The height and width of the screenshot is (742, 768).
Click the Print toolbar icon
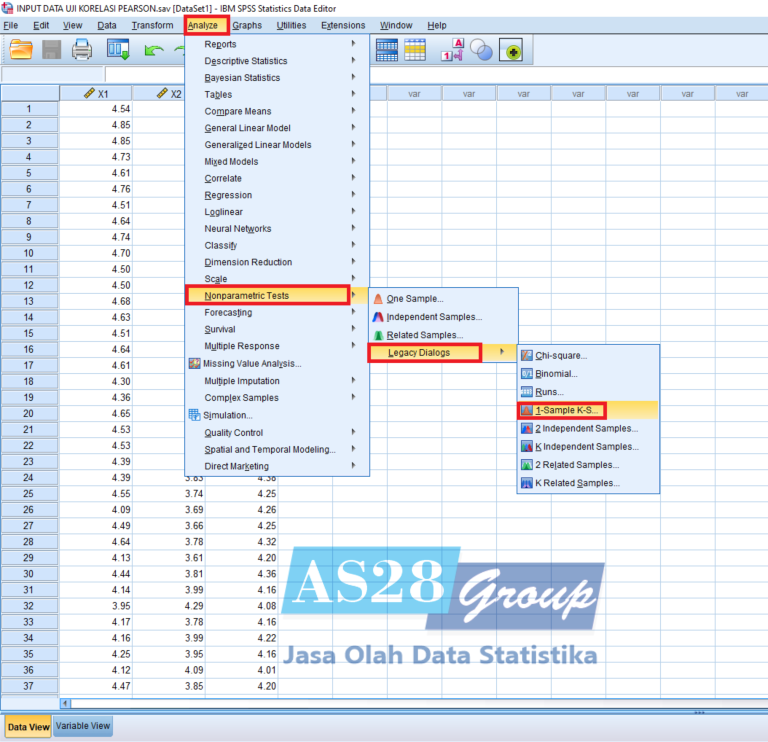82,48
